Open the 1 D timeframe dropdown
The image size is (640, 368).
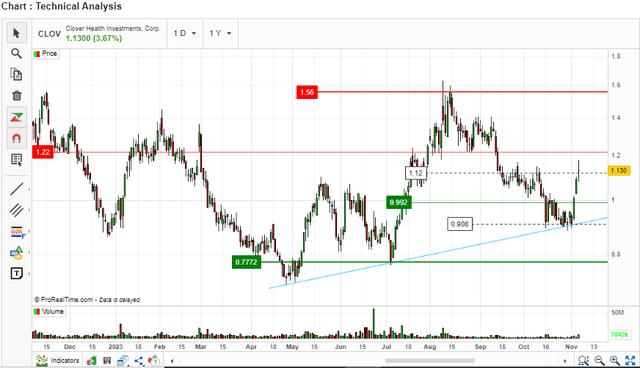(x=184, y=33)
